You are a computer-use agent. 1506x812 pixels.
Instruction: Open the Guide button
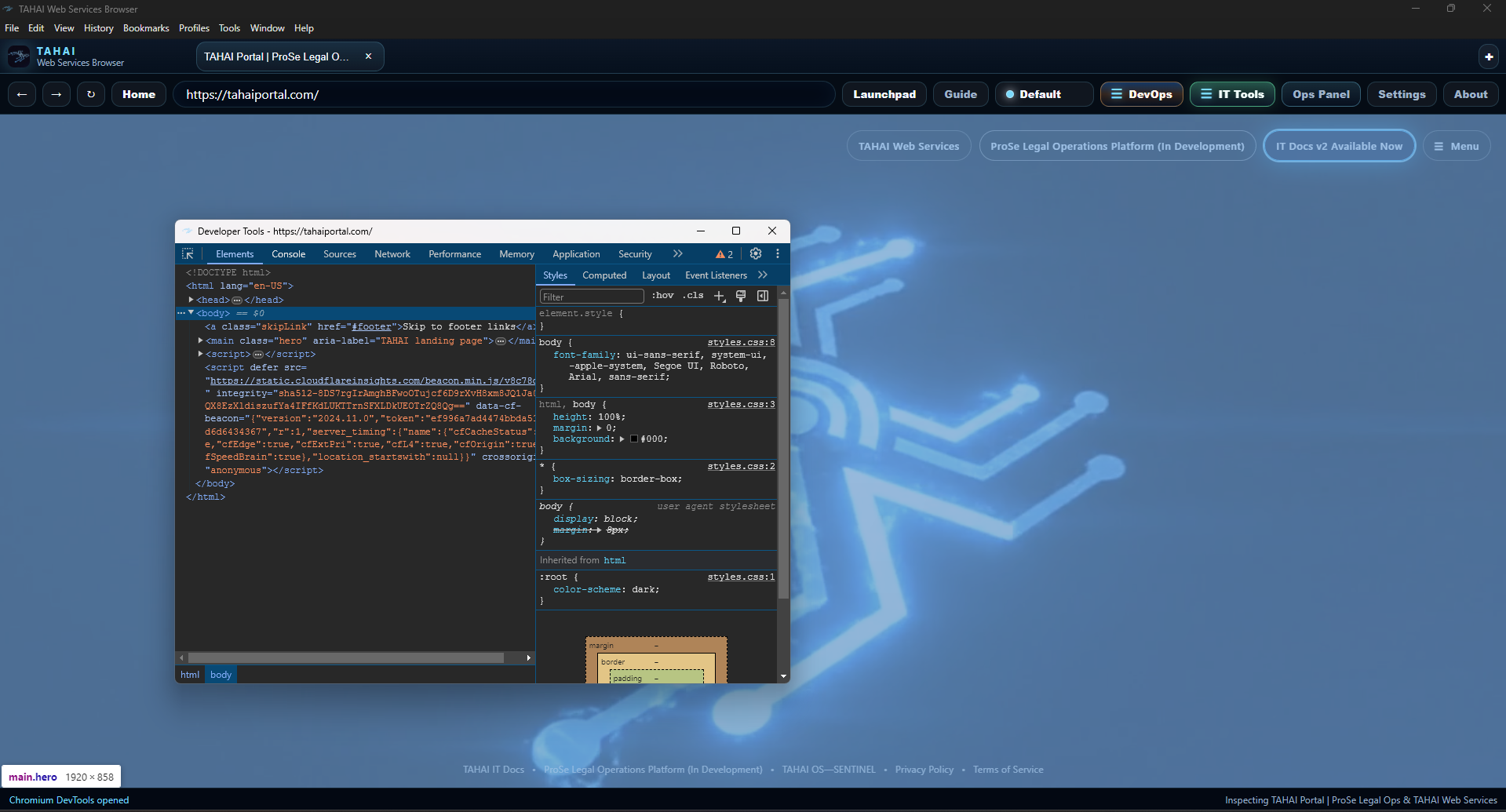[x=961, y=94]
